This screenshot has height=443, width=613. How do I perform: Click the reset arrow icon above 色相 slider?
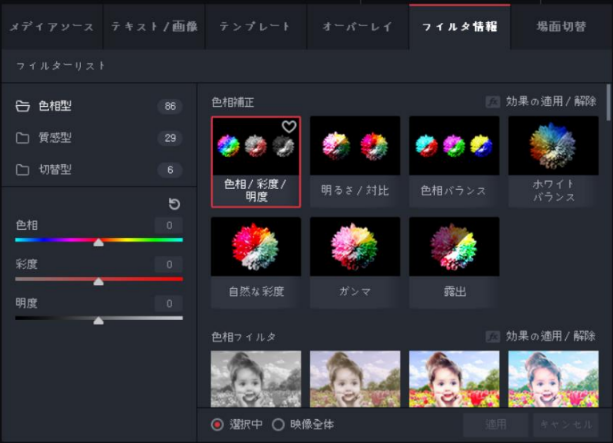coord(175,204)
